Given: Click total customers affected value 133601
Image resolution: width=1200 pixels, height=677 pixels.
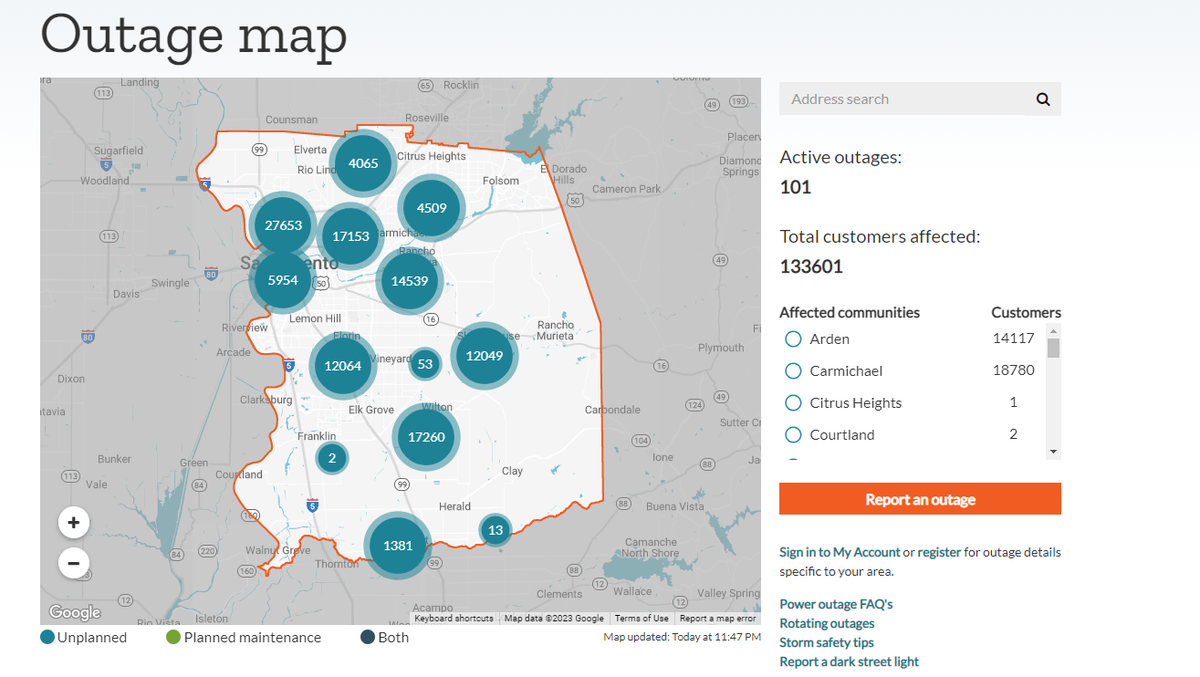Looking at the screenshot, I should (x=811, y=267).
